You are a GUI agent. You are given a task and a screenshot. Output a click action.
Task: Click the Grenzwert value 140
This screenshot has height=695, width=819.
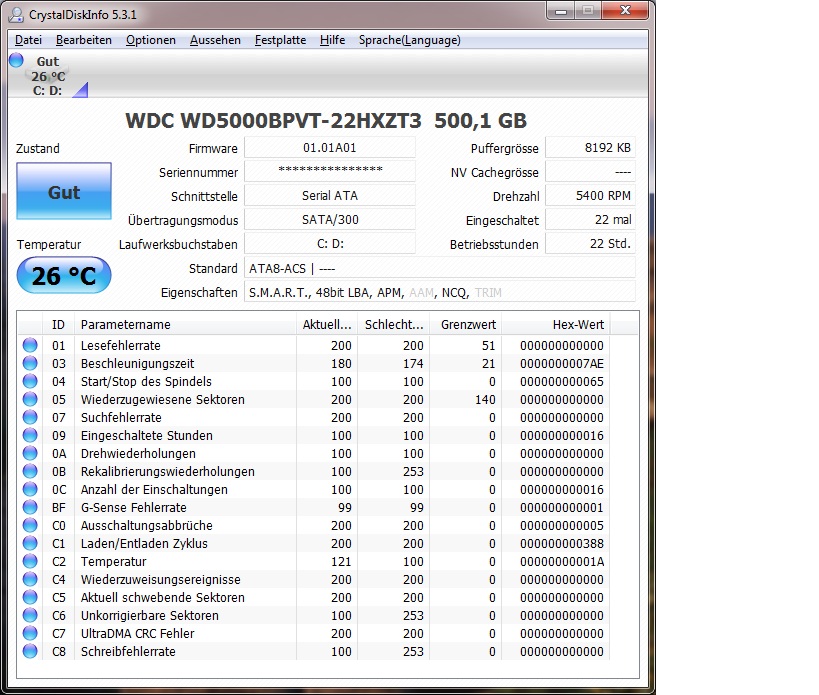(x=485, y=399)
